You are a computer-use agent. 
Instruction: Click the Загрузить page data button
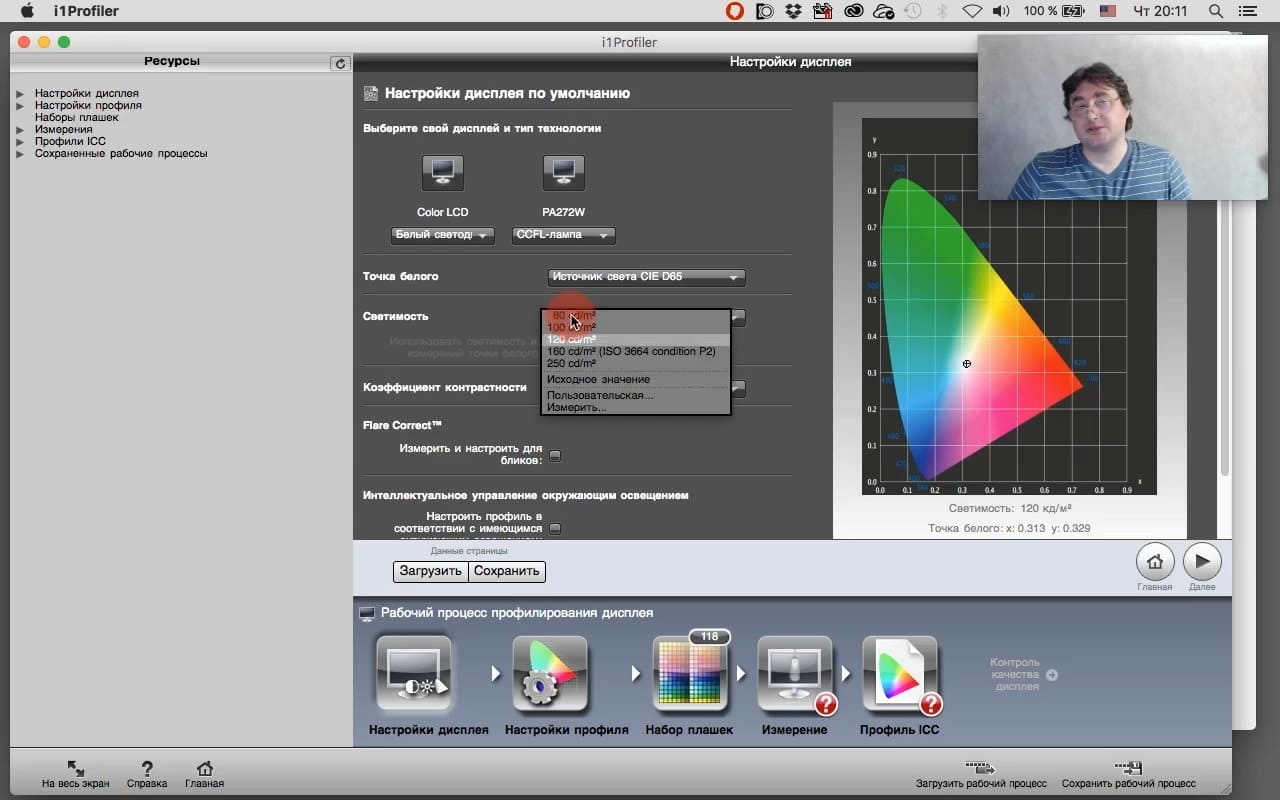pos(431,571)
